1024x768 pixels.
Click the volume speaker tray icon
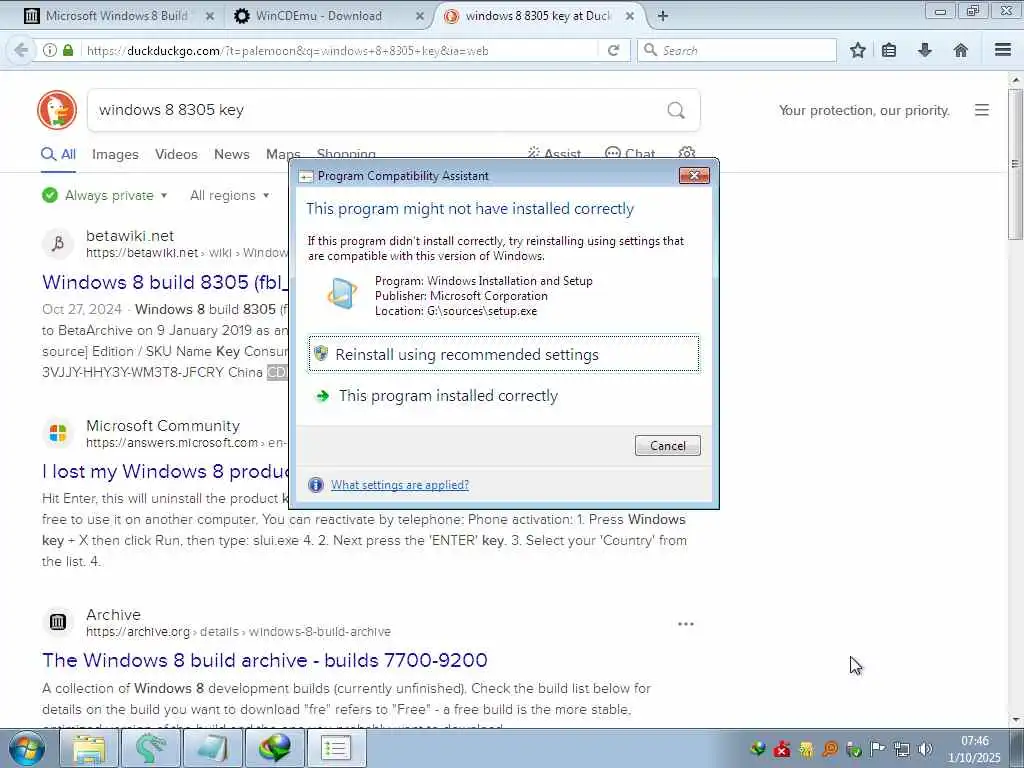[x=925, y=749]
